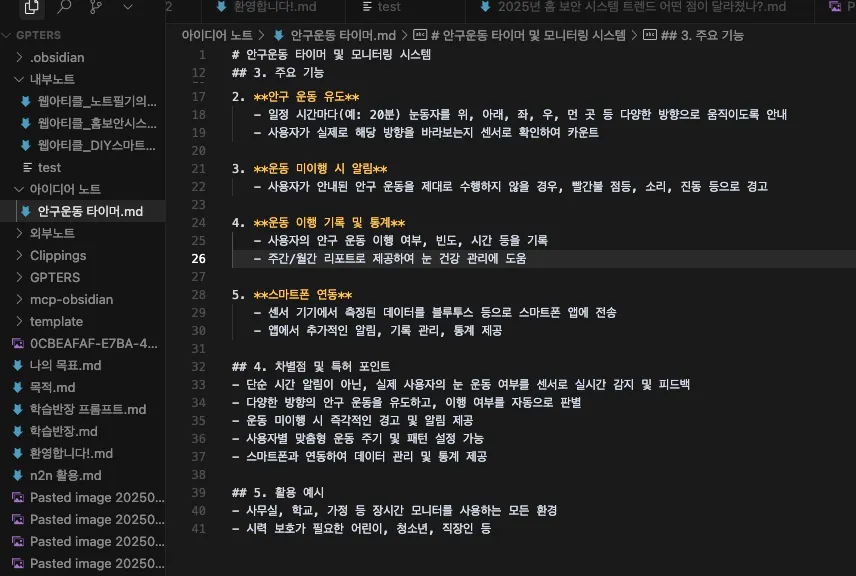Click line number 26 in gutter
This screenshot has width=856, height=576.
(x=199, y=259)
